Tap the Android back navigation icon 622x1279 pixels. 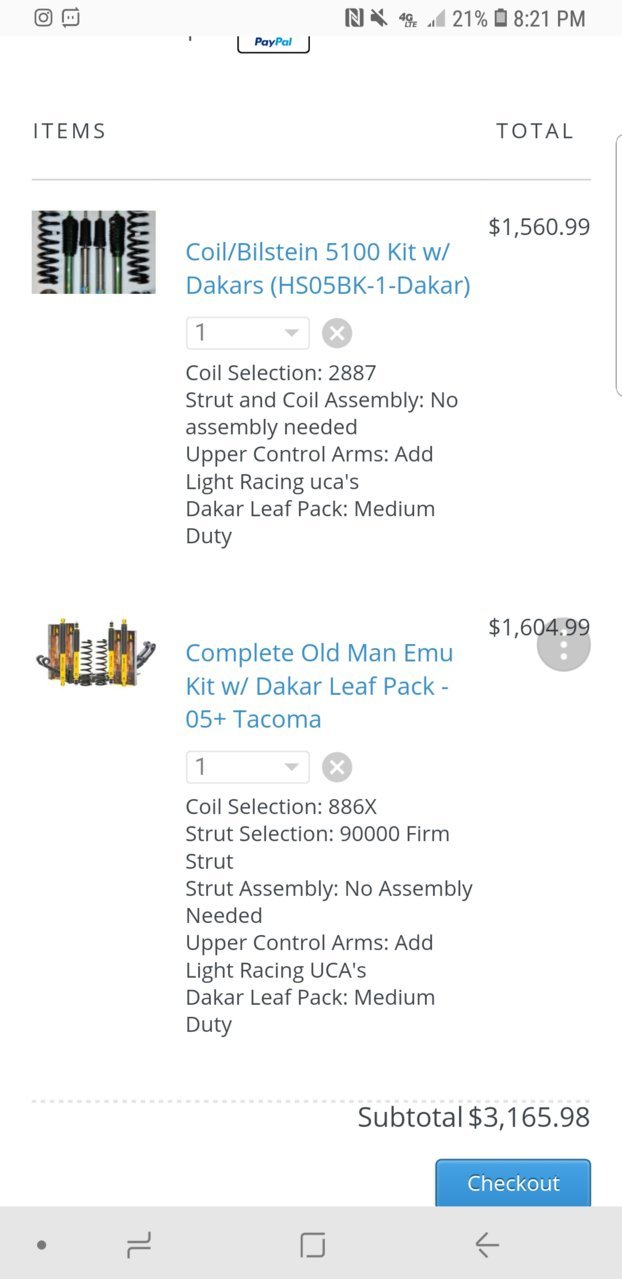tap(487, 1245)
